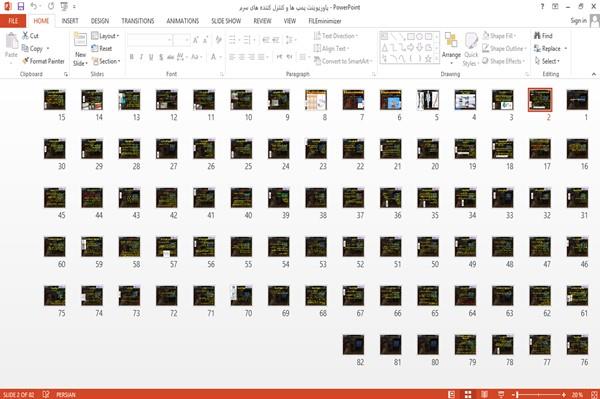This screenshot has width=600, height=399.
Task: Open the Layout dropdown
Action: pyautogui.click(x=105, y=36)
